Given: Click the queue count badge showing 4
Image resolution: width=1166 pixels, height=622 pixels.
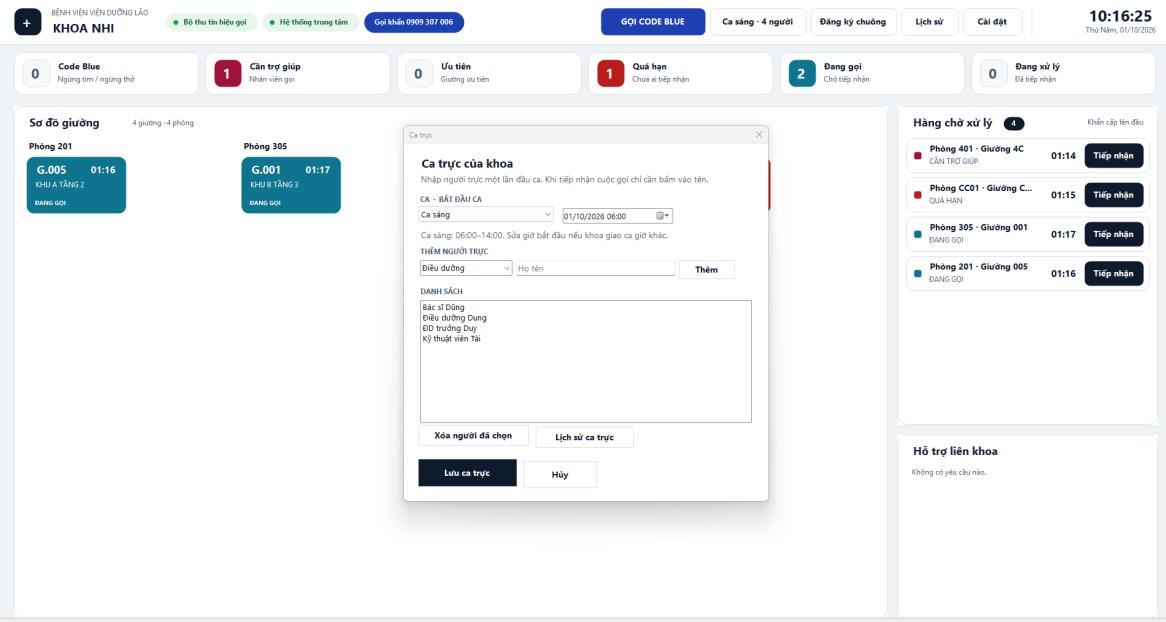Looking at the screenshot, I should [x=1013, y=124].
